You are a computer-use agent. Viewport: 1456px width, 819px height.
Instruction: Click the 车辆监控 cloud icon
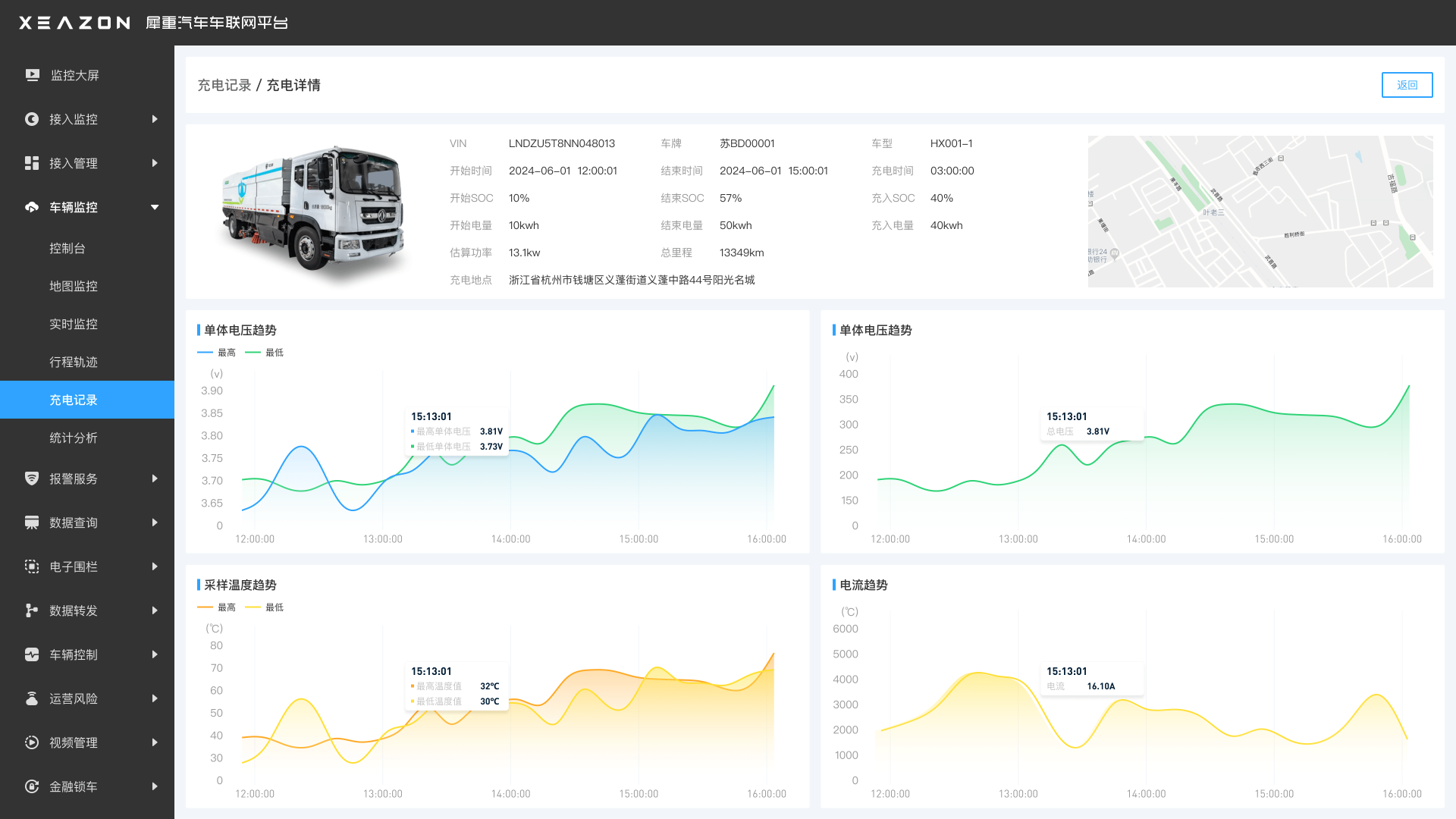pos(32,207)
